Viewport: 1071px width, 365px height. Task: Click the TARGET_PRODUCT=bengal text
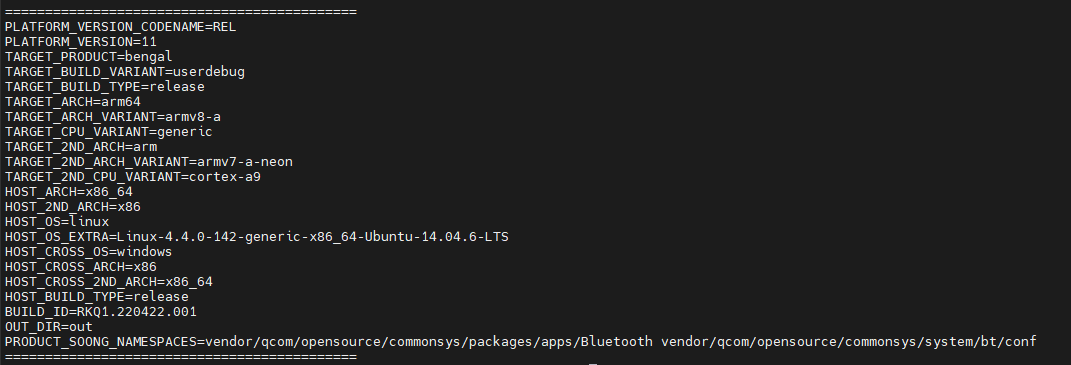click(89, 57)
